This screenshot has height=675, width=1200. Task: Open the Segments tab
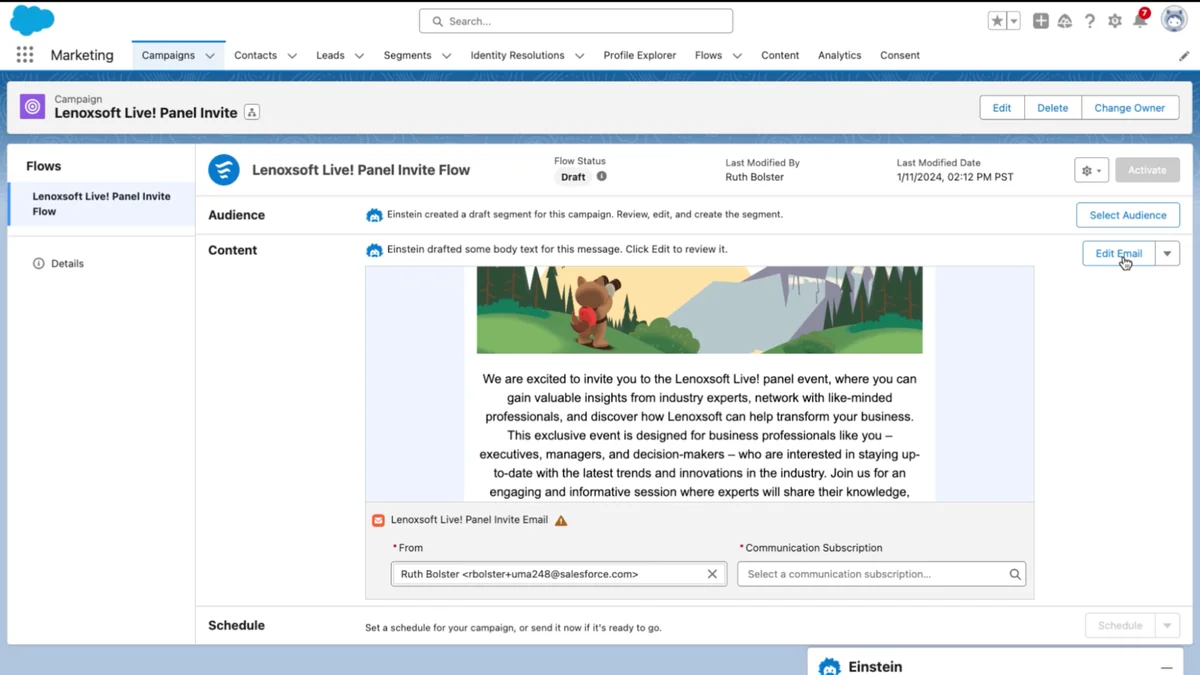tap(407, 56)
